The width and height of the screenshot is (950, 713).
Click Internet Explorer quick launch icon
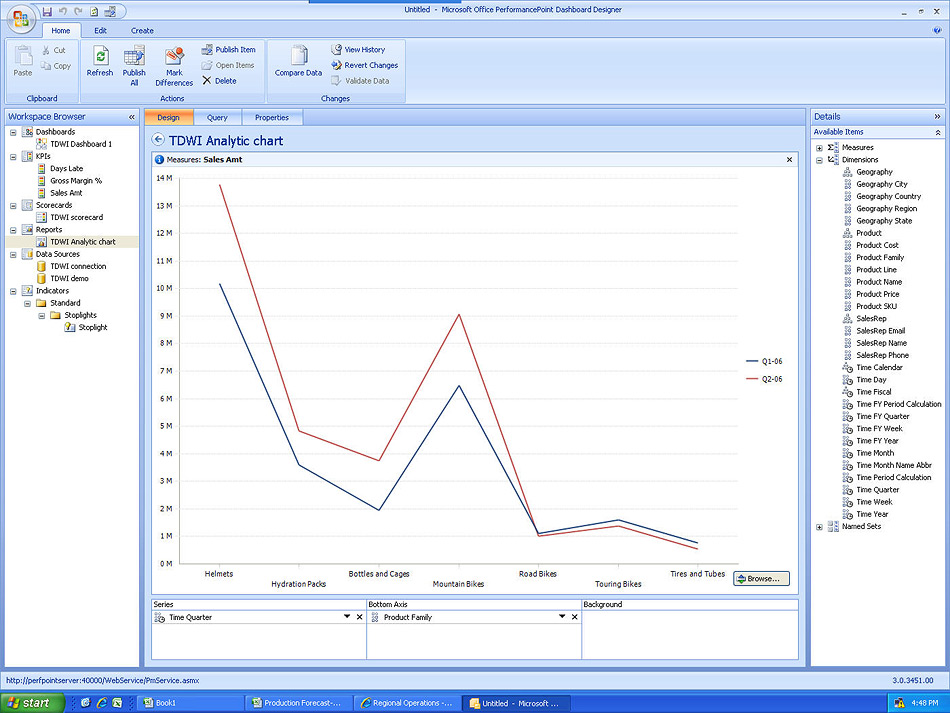coord(101,703)
